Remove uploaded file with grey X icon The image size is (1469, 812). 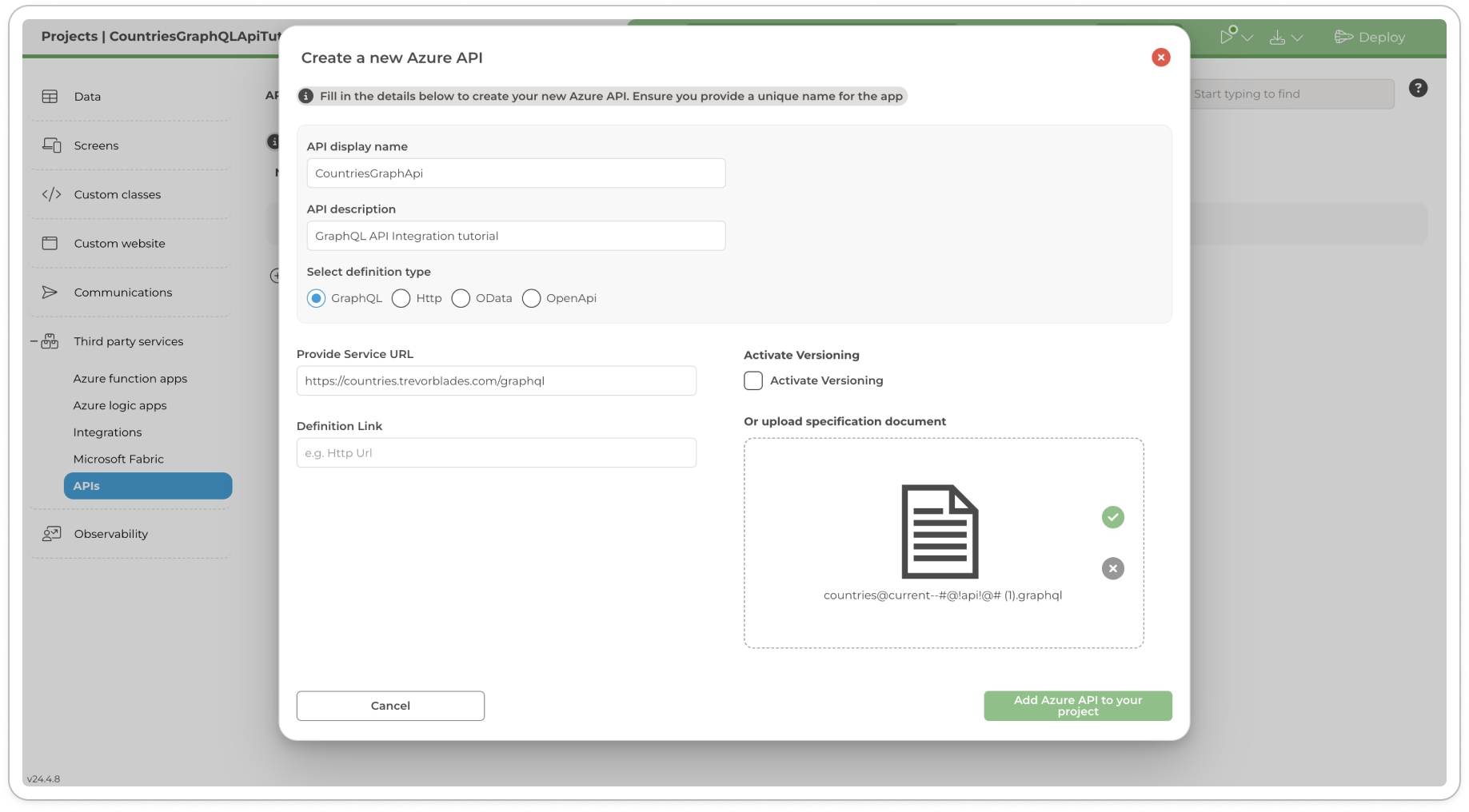point(1112,568)
